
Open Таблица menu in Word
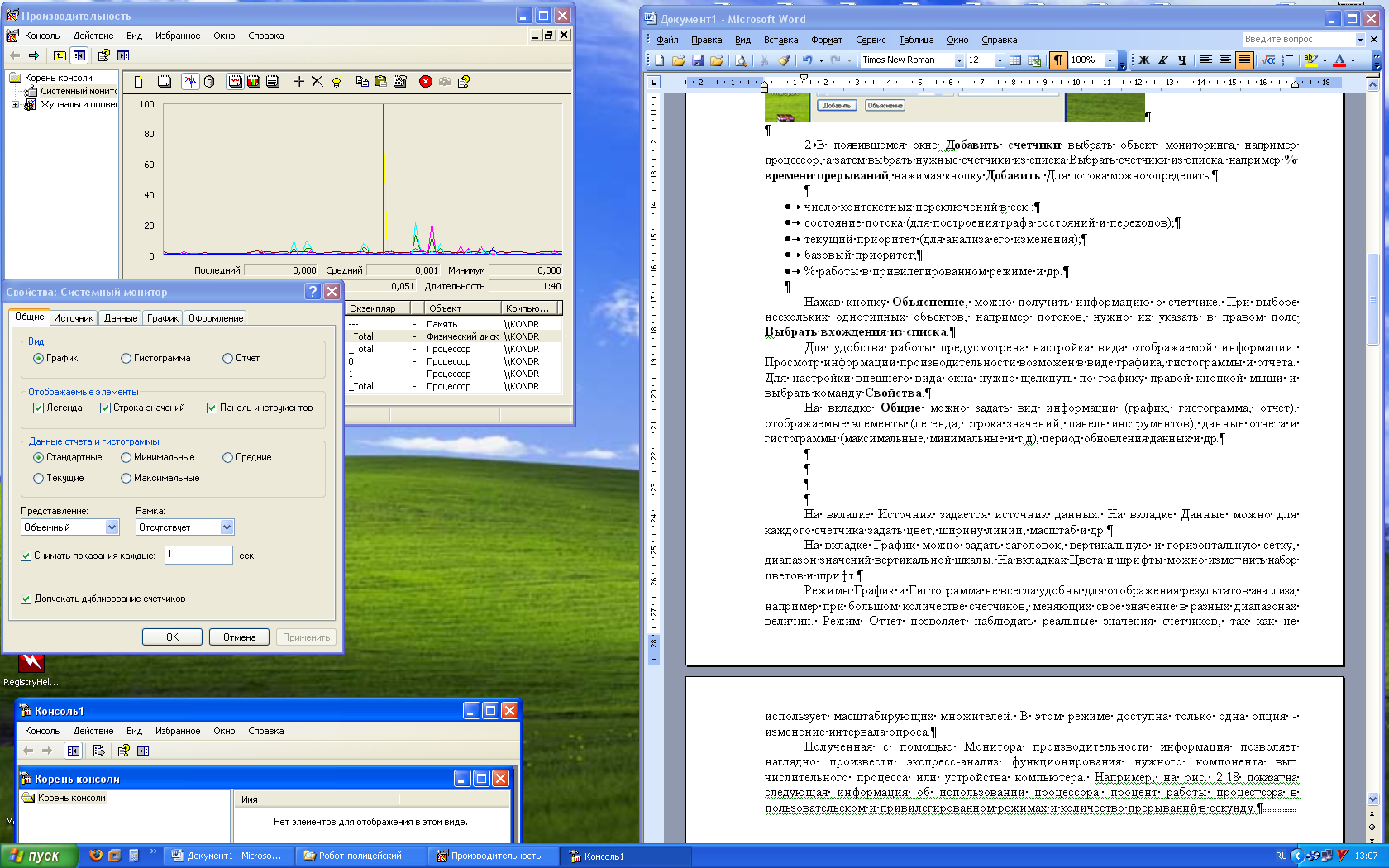(916, 40)
